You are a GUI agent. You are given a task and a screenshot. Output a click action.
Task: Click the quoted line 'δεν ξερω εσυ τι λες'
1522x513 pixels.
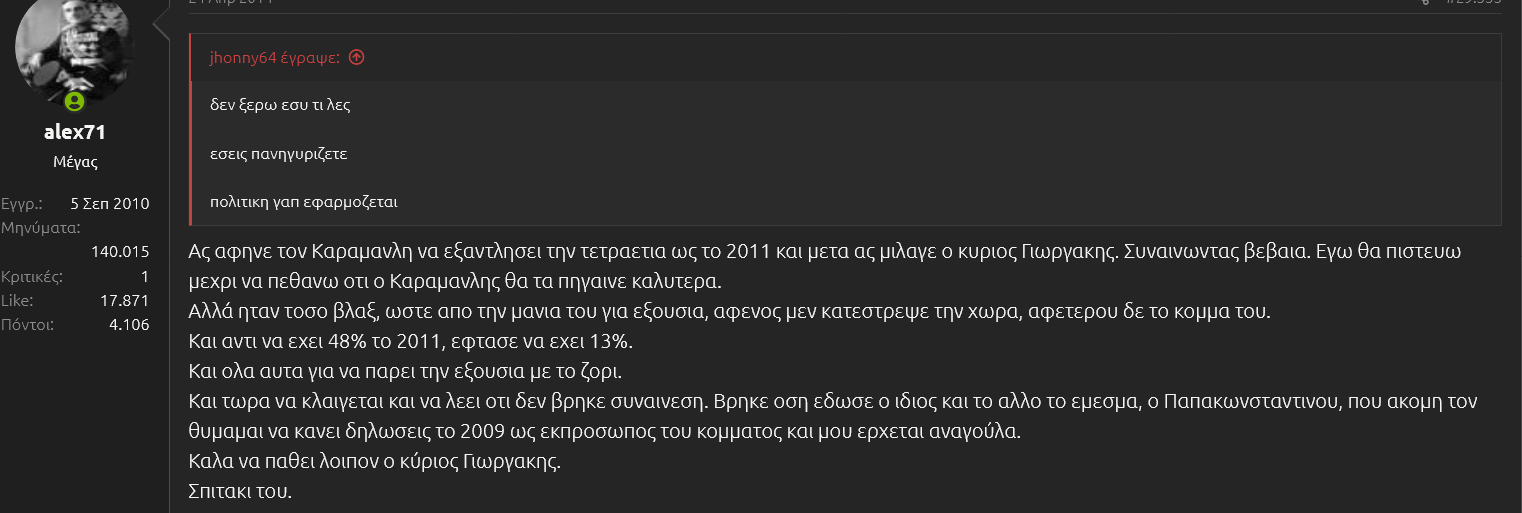click(280, 105)
